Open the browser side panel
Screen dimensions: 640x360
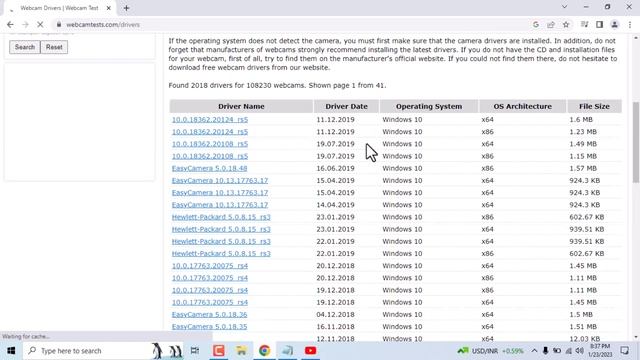point(599,24)
